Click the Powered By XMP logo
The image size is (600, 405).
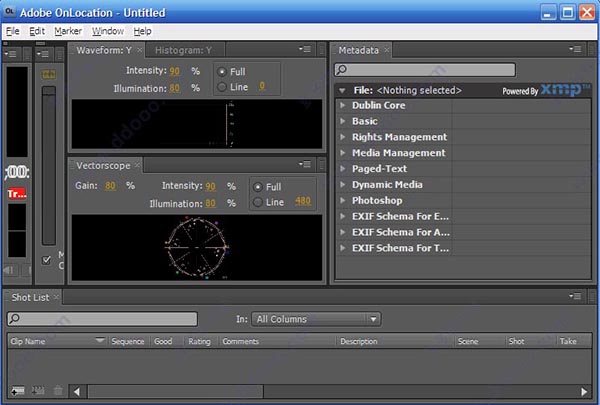[x=546, y=90]
